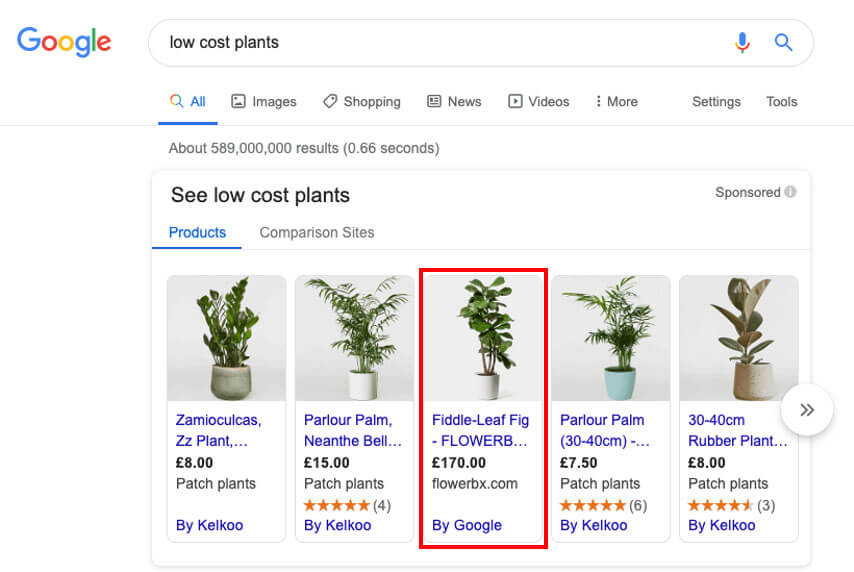The height and width of the screenshot is (572, 854).
Task: Click the five-star rating with (6) reviews
Action: (603, 506)
